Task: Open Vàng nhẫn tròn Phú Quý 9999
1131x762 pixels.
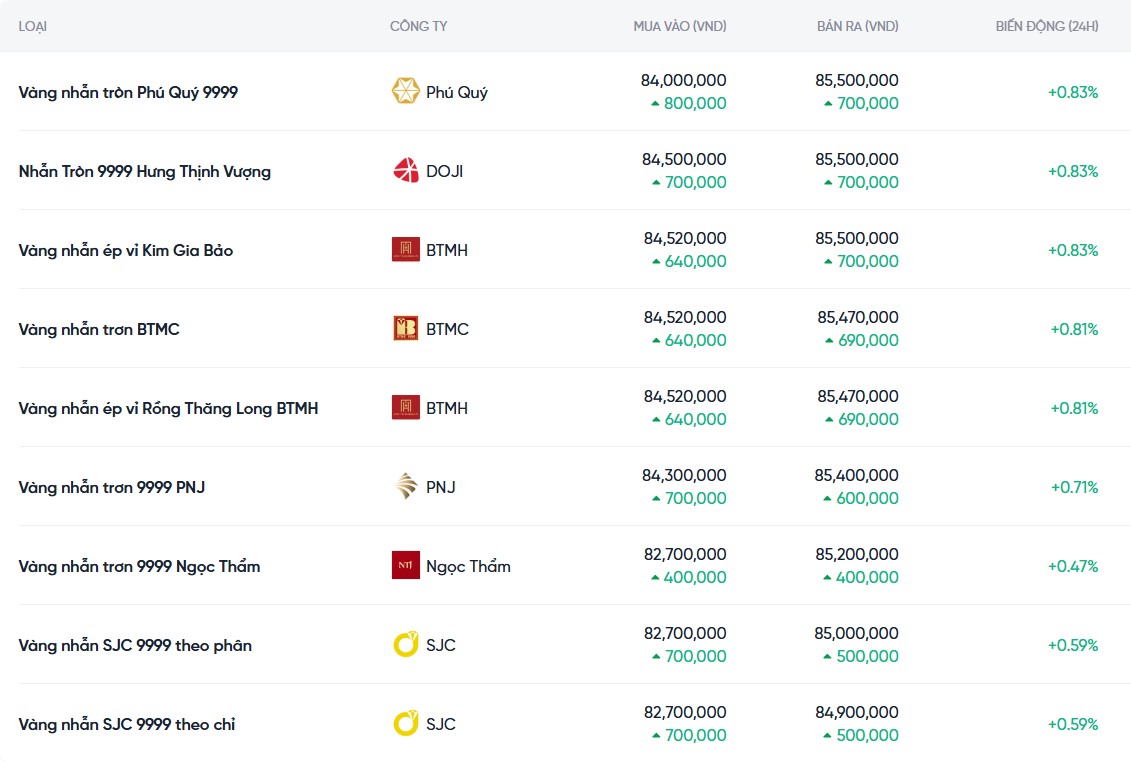Action: pyautogui.click(x=128, y=92)
